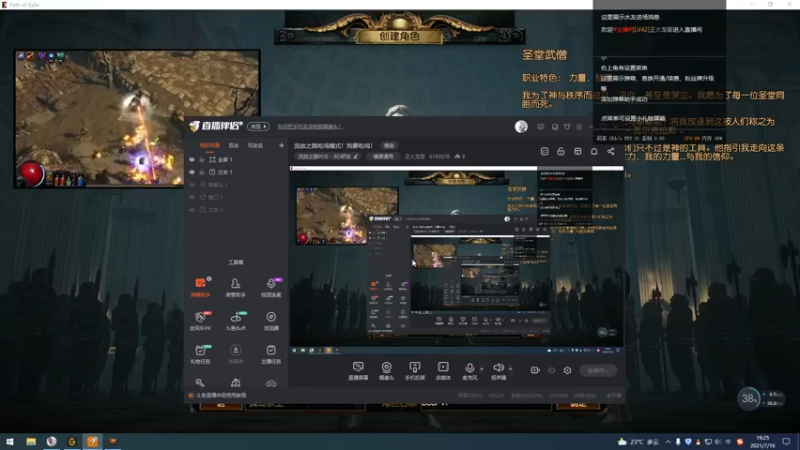Viewport: 800px width, 450px height.
Task: Click the record video camera icon
Action: 535,370
